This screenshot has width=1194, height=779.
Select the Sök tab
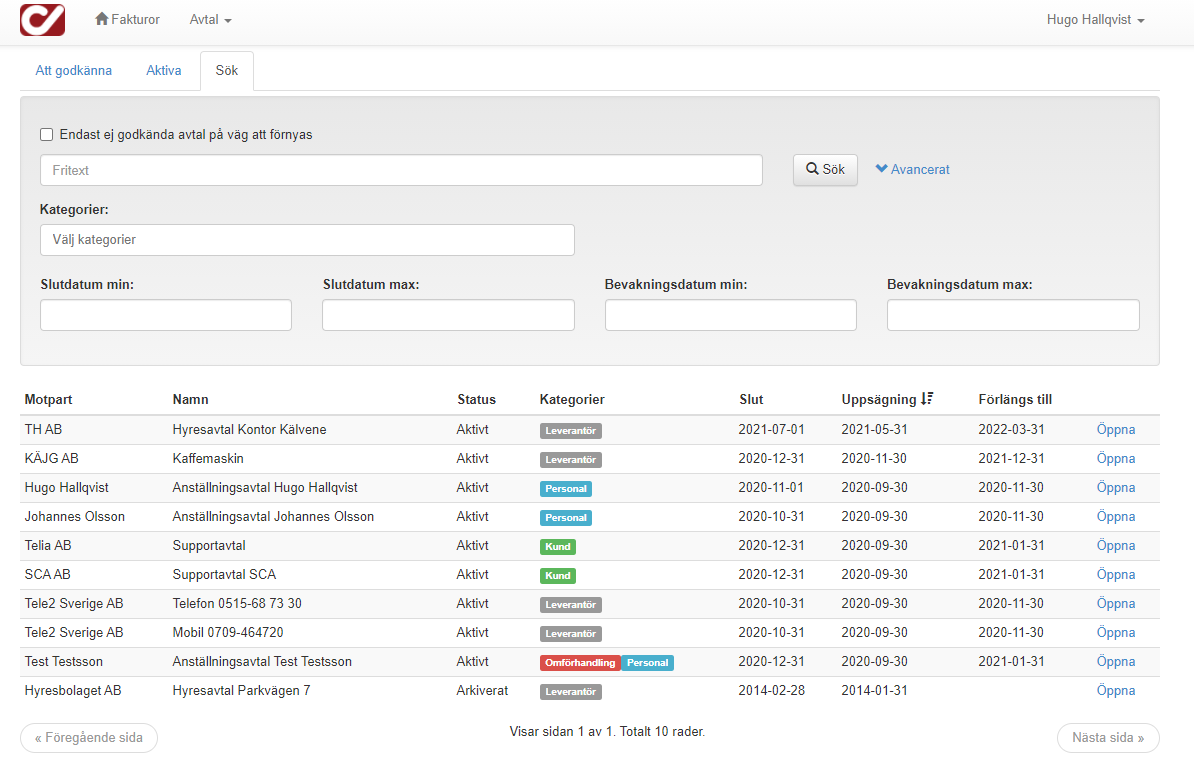(x=227, y=70)
